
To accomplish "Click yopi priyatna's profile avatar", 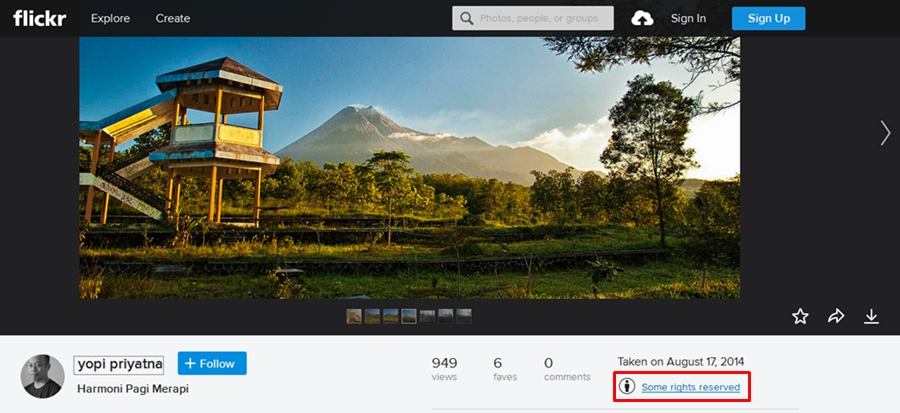I will click(x=43, y=376).
